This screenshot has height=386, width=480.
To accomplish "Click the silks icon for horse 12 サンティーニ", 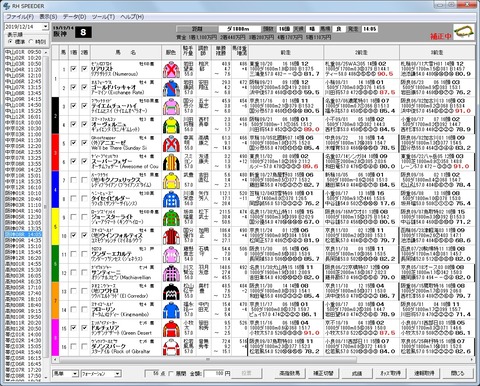I will 171,273.
